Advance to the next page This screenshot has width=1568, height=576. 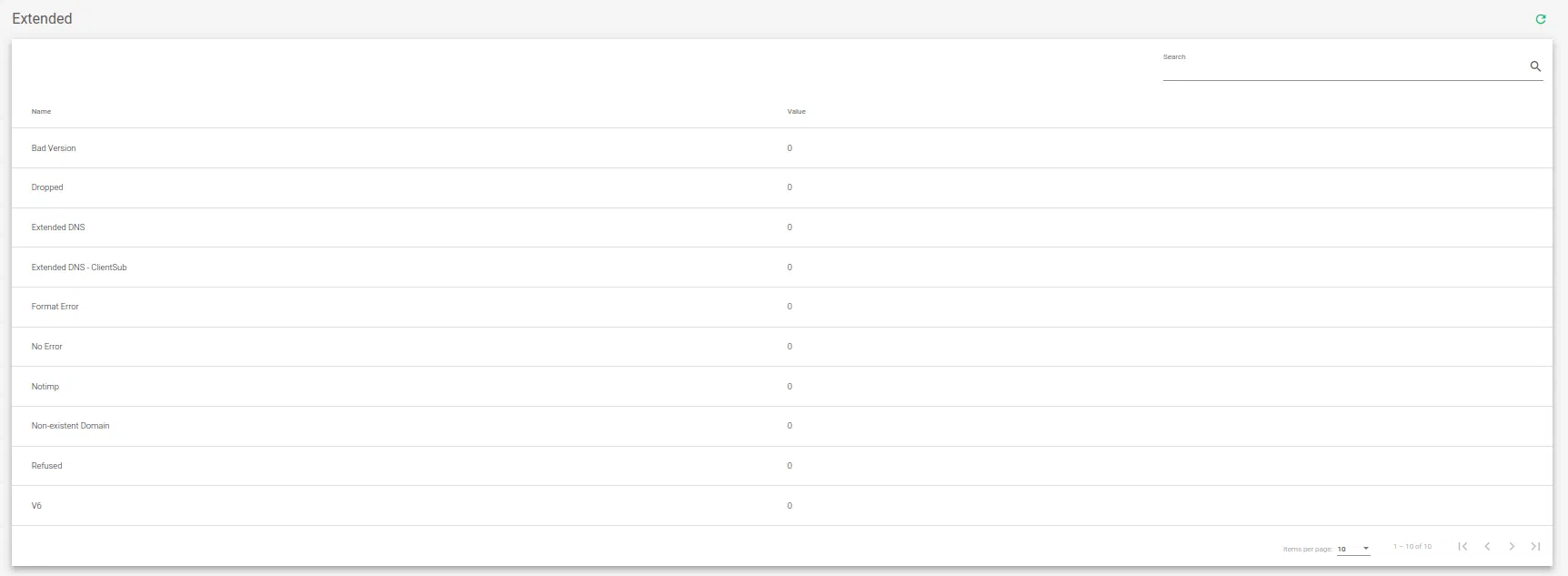pyautogui.click(x=1512, y=546)
